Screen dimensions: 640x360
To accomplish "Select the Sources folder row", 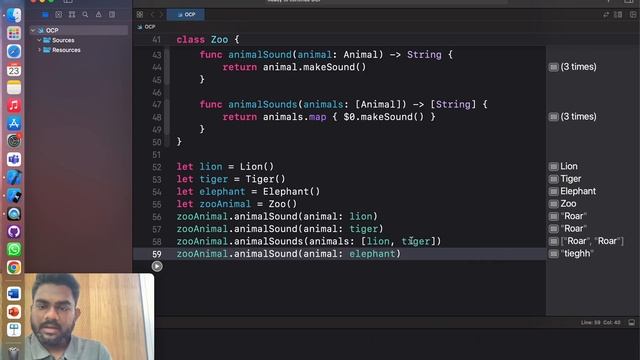I will coord(78,40).
